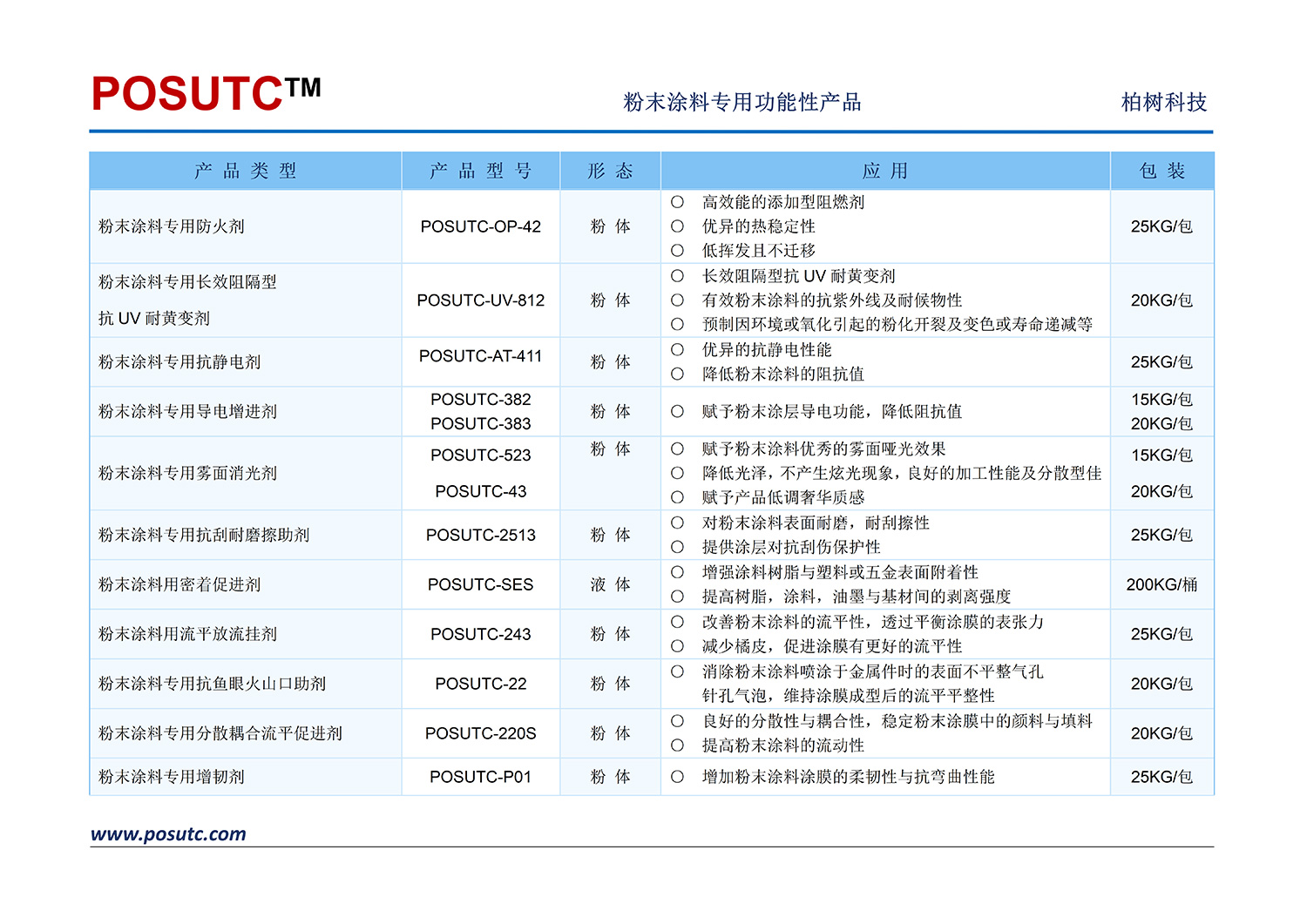Click the 粉末涂料专用功能性产品 title
The width and height of the screenshot is (1307, 924).
[x=742, y=103]
